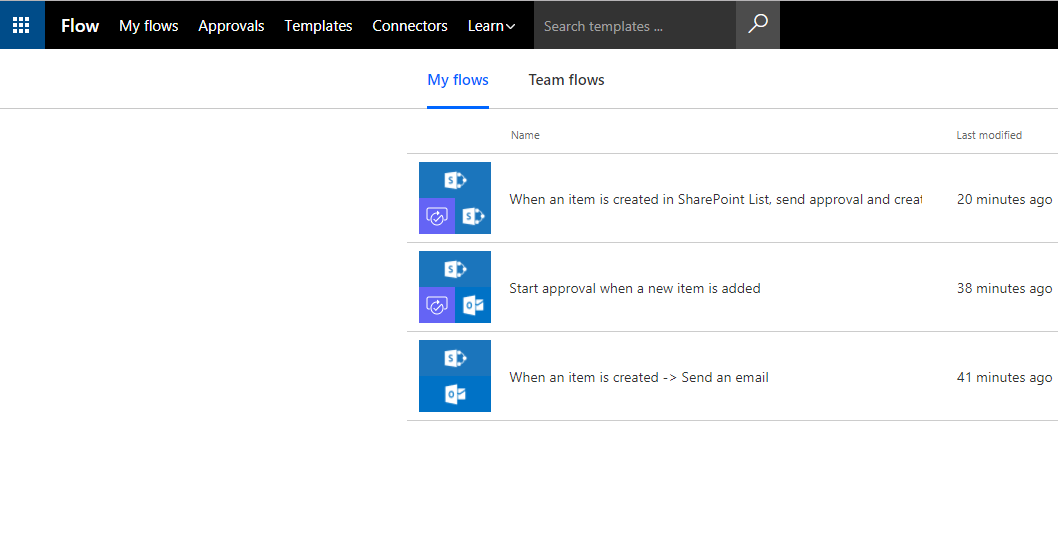Click the search magnifier button
1058x555 pixels.
[x=758, y=25]
